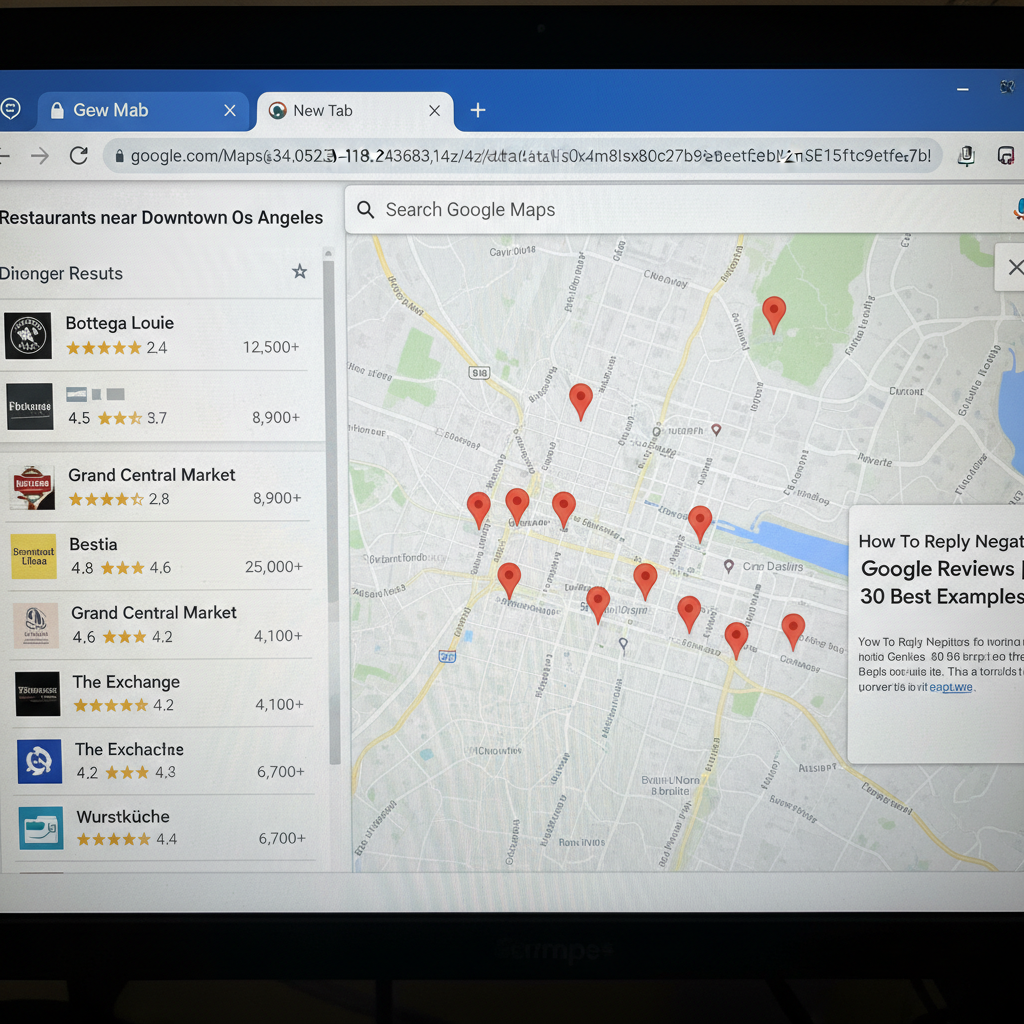
Task: Open the Bottega Louie result
Action: tap(155, 335)
